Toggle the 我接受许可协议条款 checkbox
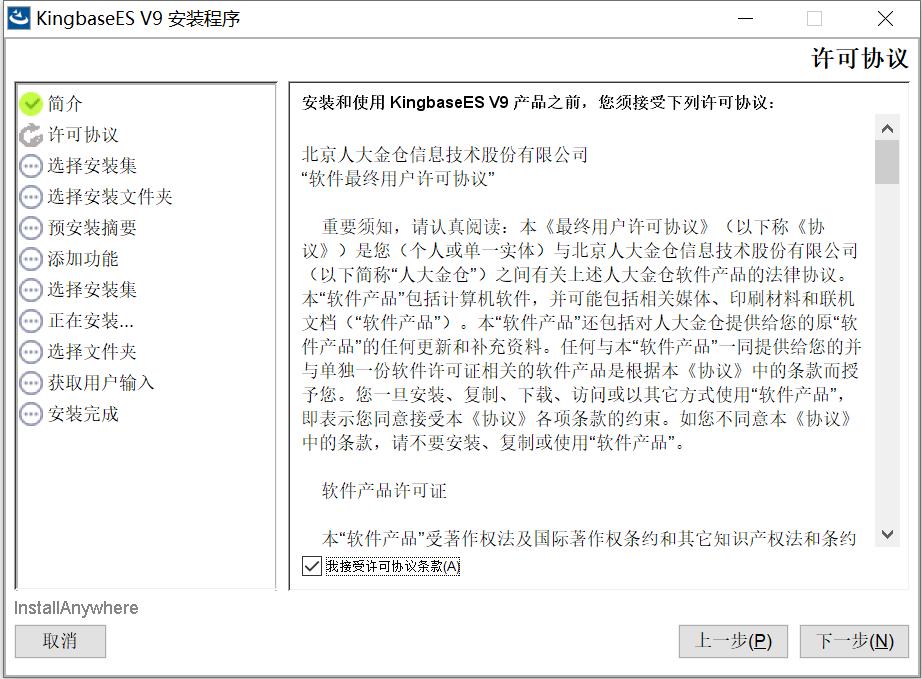 coord(311,566)
